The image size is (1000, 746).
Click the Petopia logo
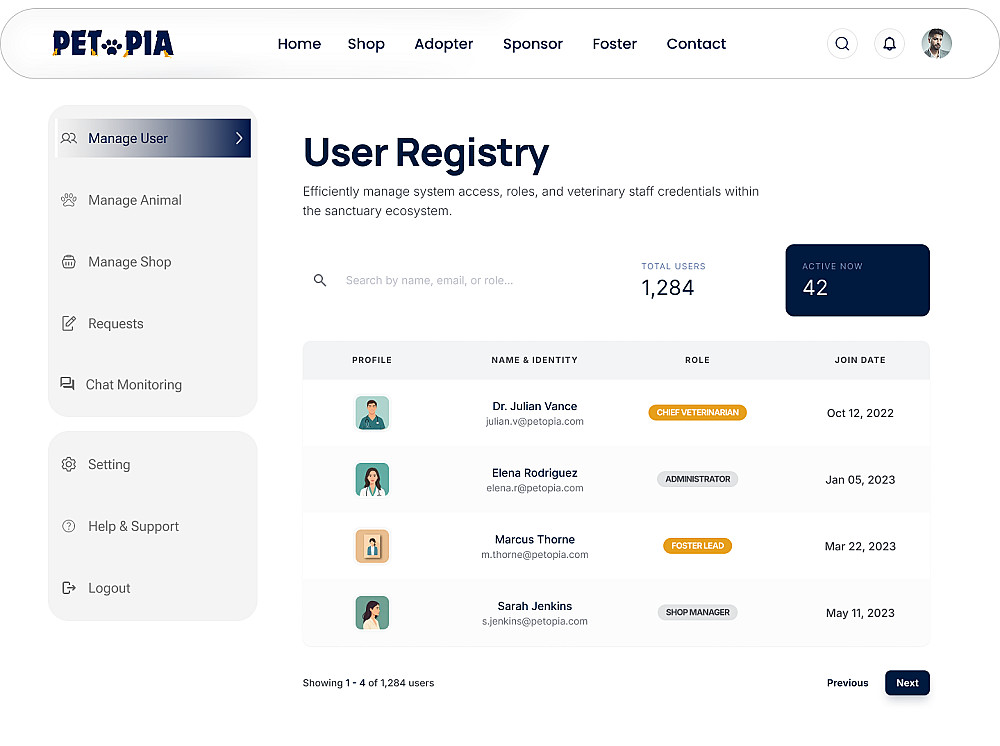click(x=113, y=44)
